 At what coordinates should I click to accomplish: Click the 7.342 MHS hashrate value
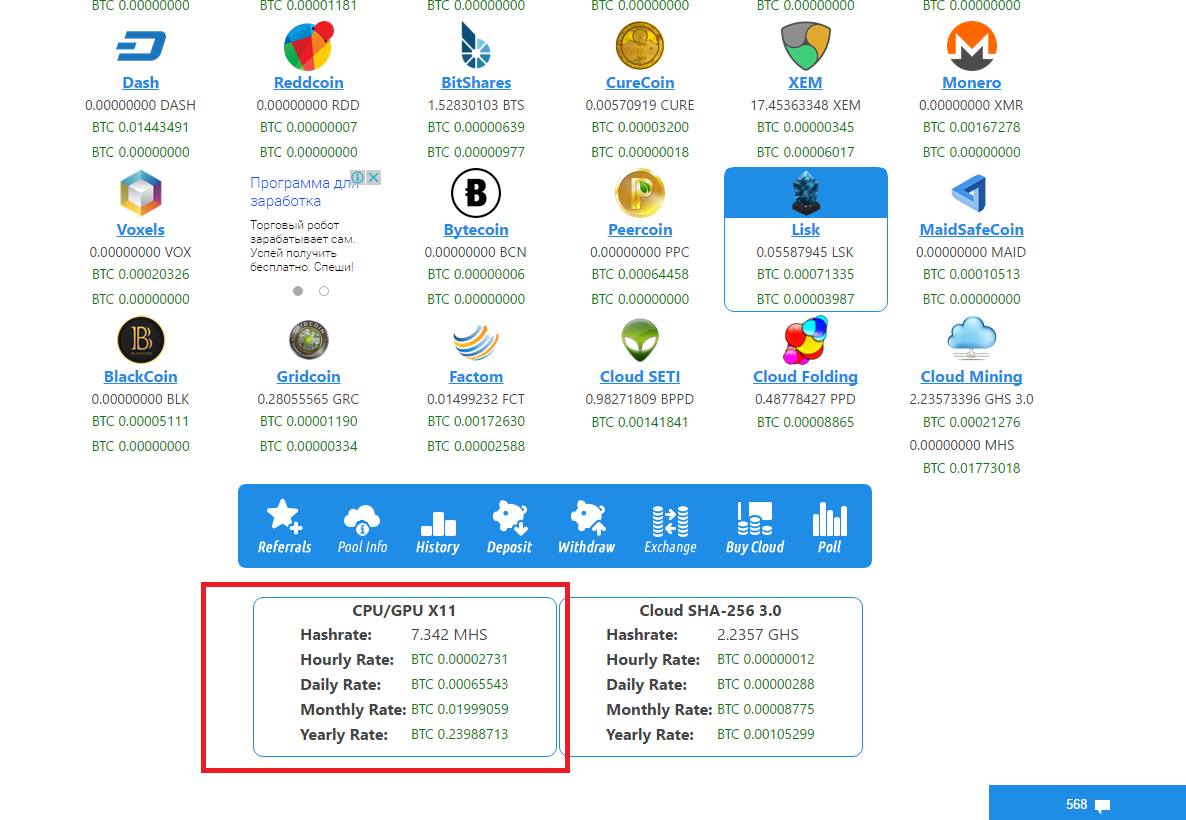click(449, 635)
